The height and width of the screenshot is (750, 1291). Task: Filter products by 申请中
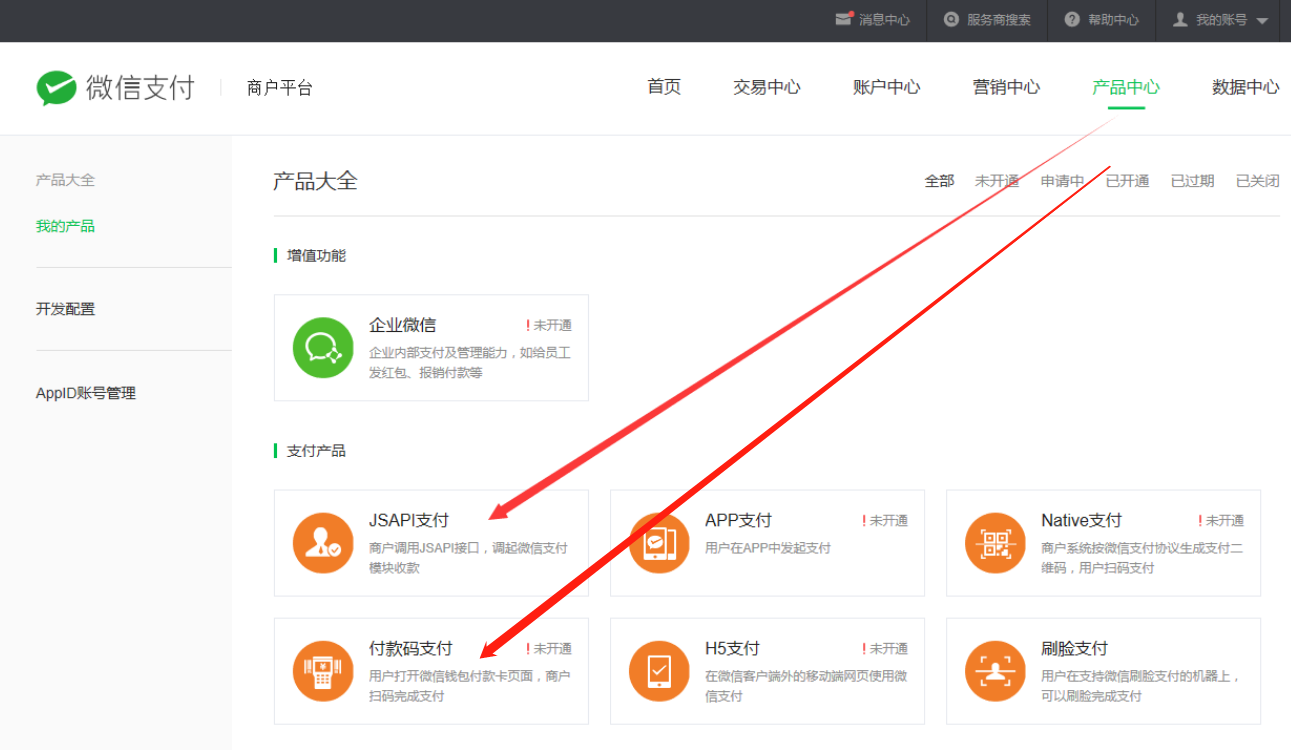pos(1062,181)
